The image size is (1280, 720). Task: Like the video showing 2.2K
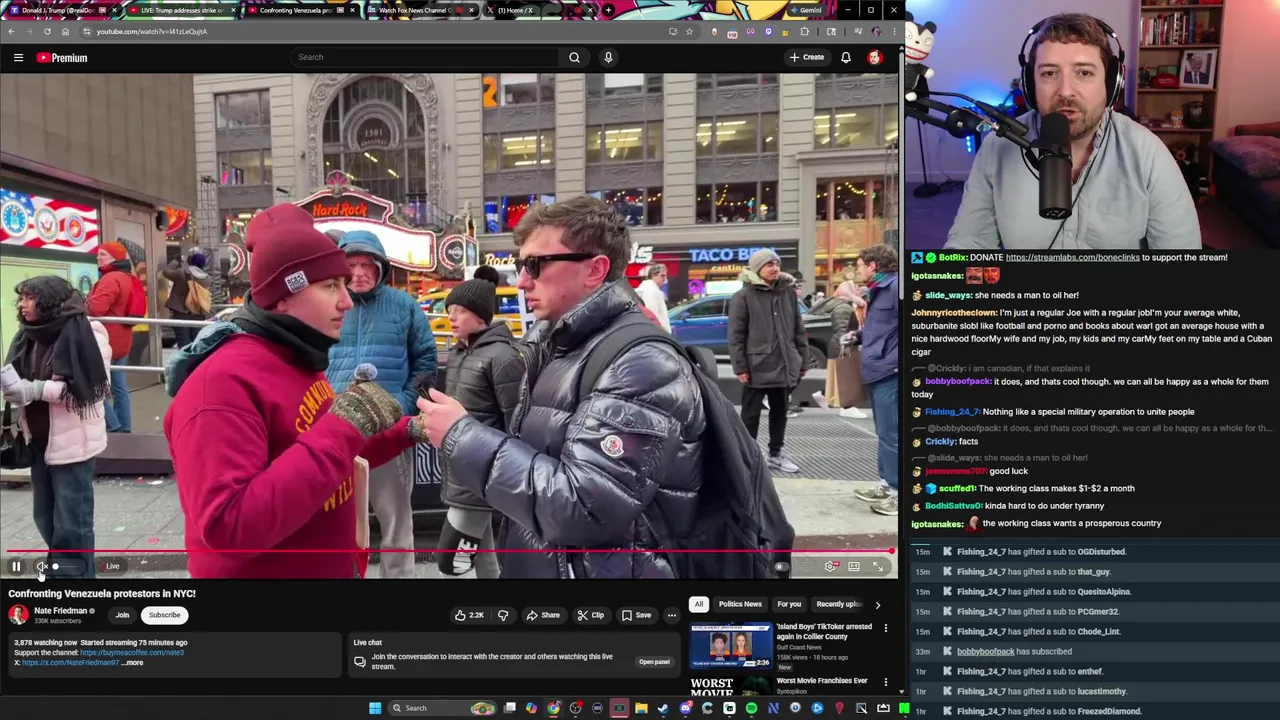pos(469,615)
